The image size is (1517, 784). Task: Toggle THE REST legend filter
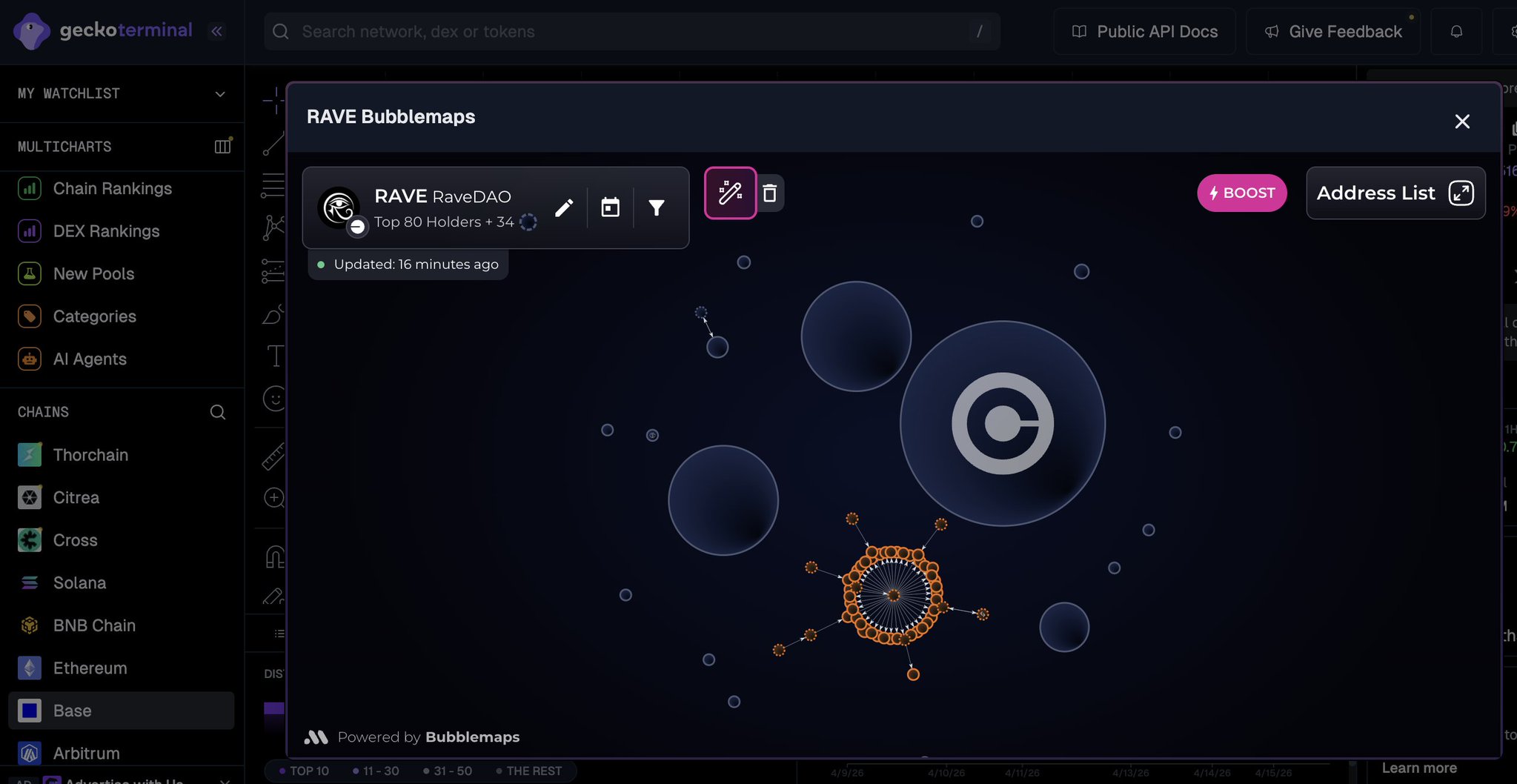tap(529, 771)
